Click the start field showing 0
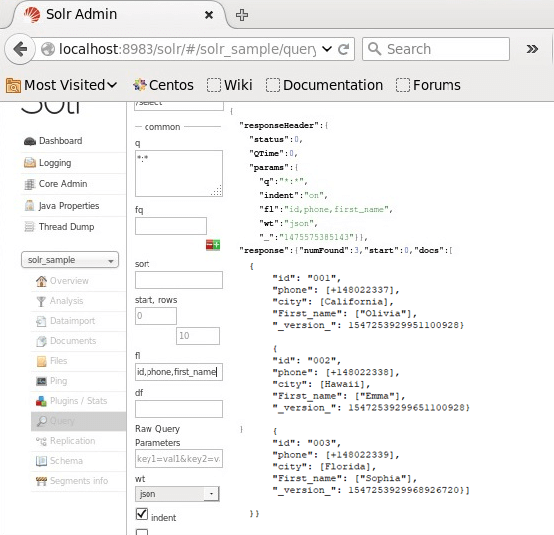554x535 pixels. 156,316
